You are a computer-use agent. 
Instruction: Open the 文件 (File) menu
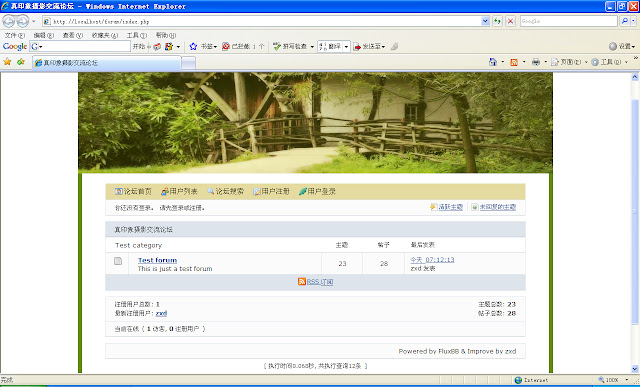(14, 36)
